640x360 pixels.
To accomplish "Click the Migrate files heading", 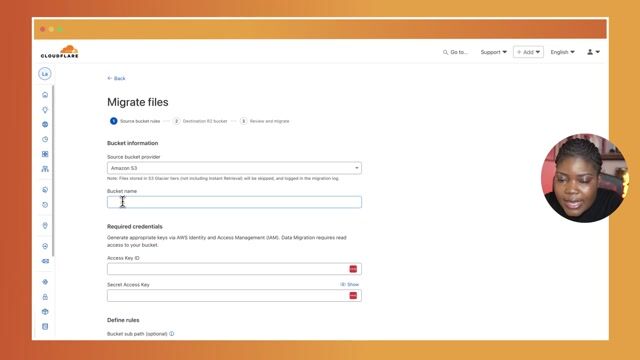I will pos(138,102).
